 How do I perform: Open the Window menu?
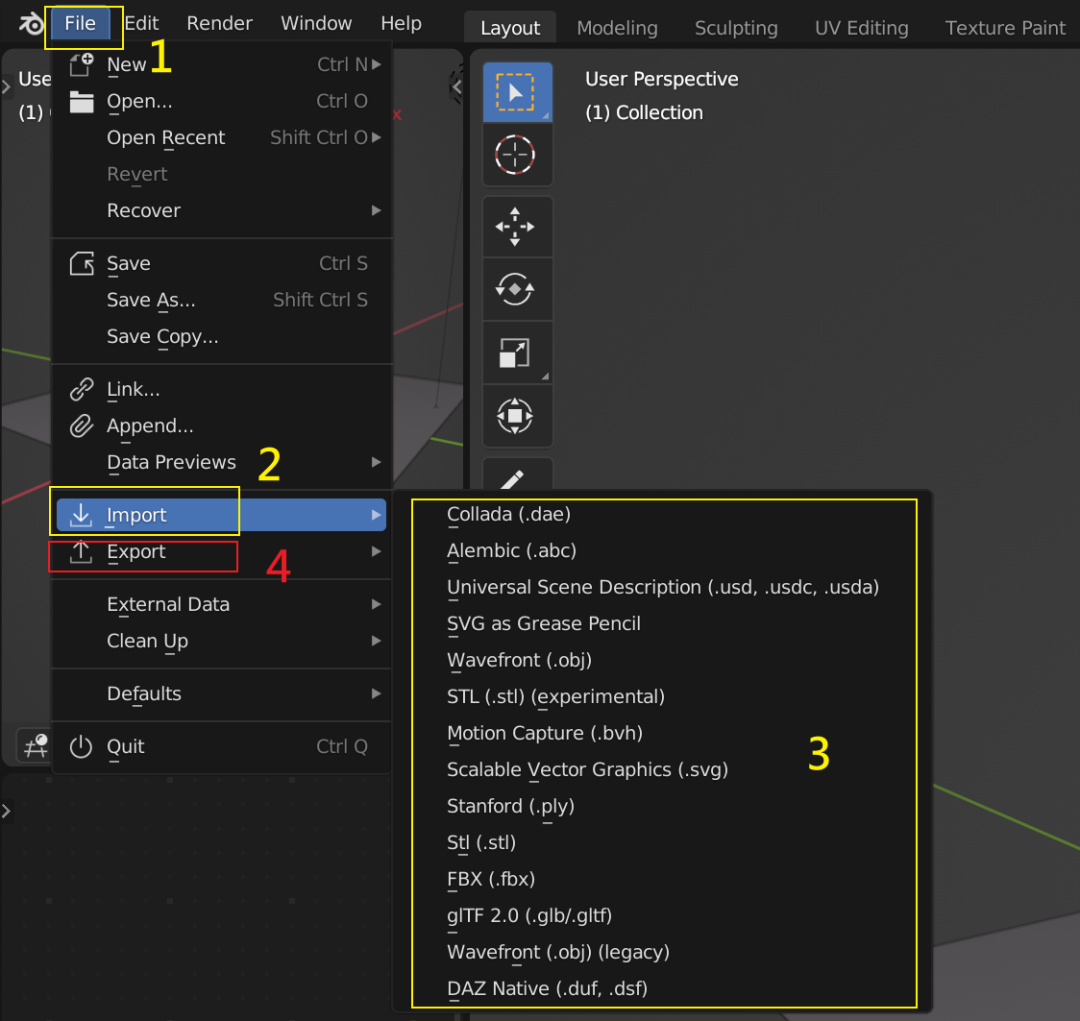(x=316, y=23)
